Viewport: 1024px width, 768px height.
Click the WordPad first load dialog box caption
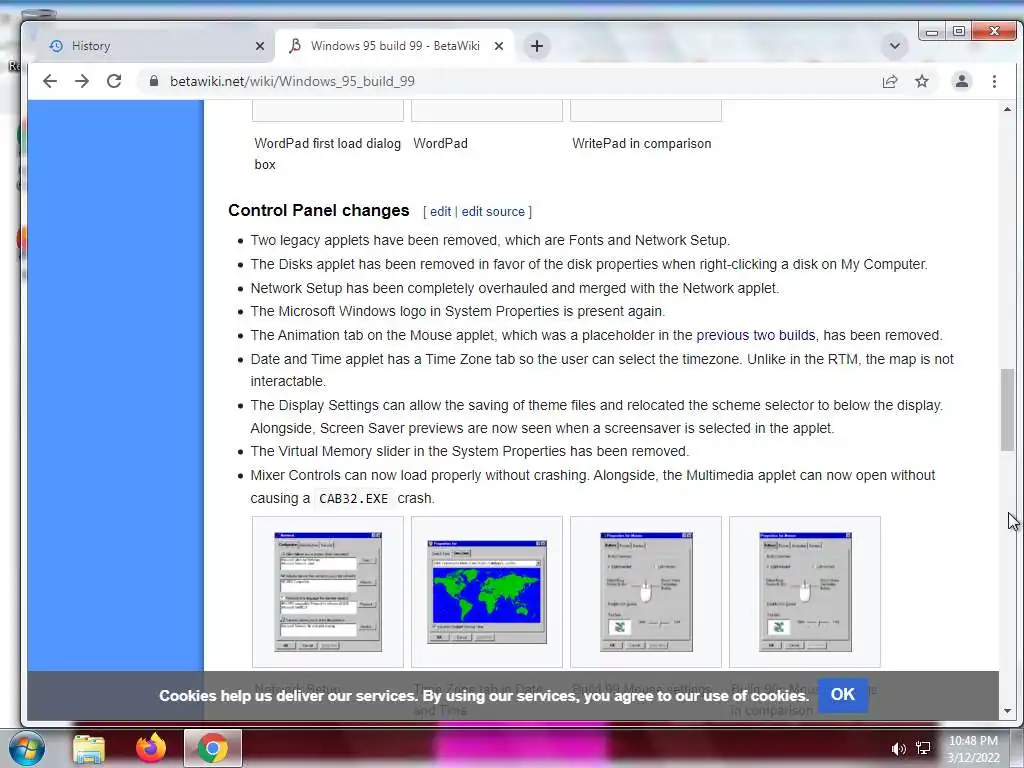(327, 154)
